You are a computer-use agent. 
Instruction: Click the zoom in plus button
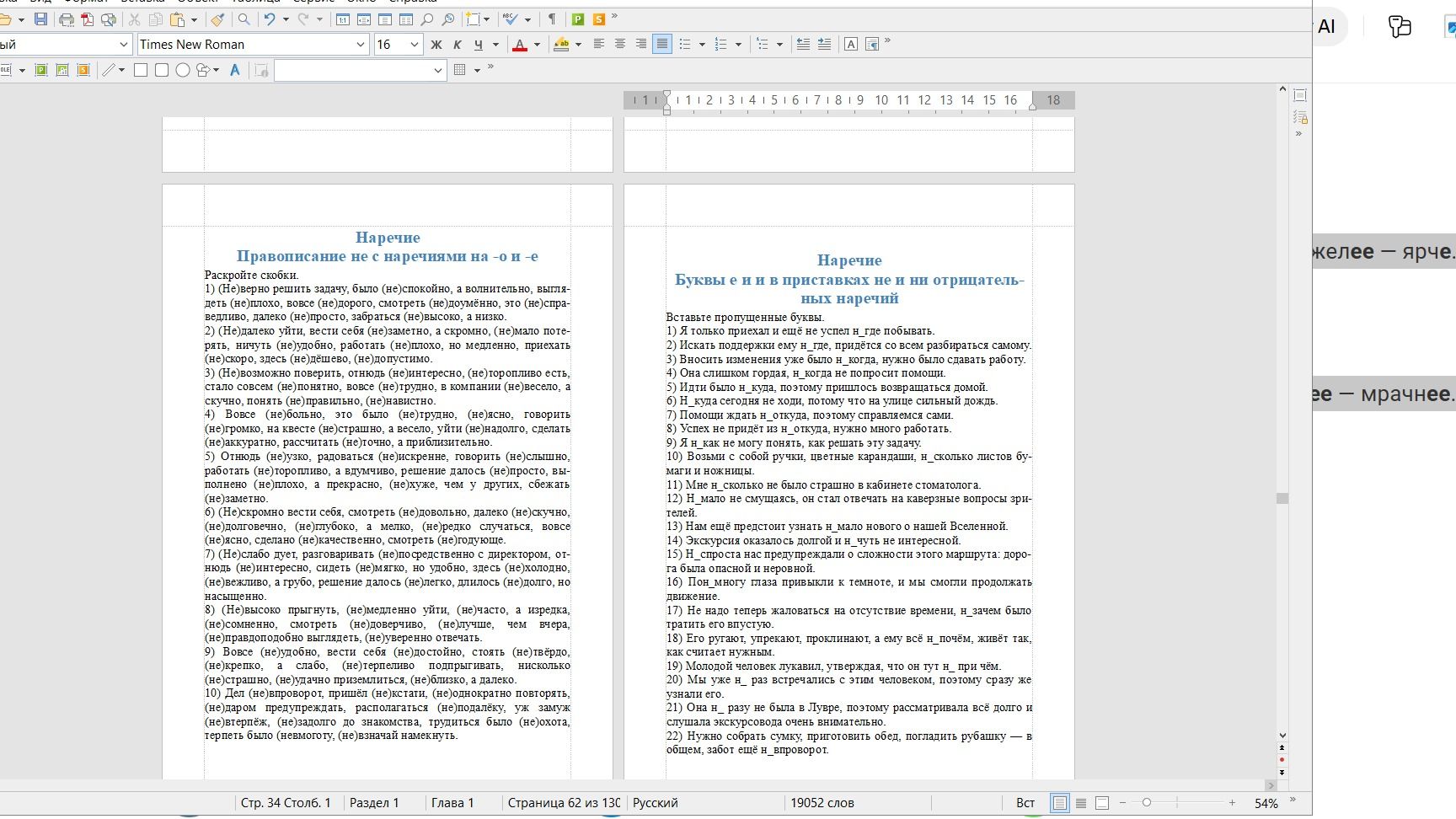[1232, 803]
